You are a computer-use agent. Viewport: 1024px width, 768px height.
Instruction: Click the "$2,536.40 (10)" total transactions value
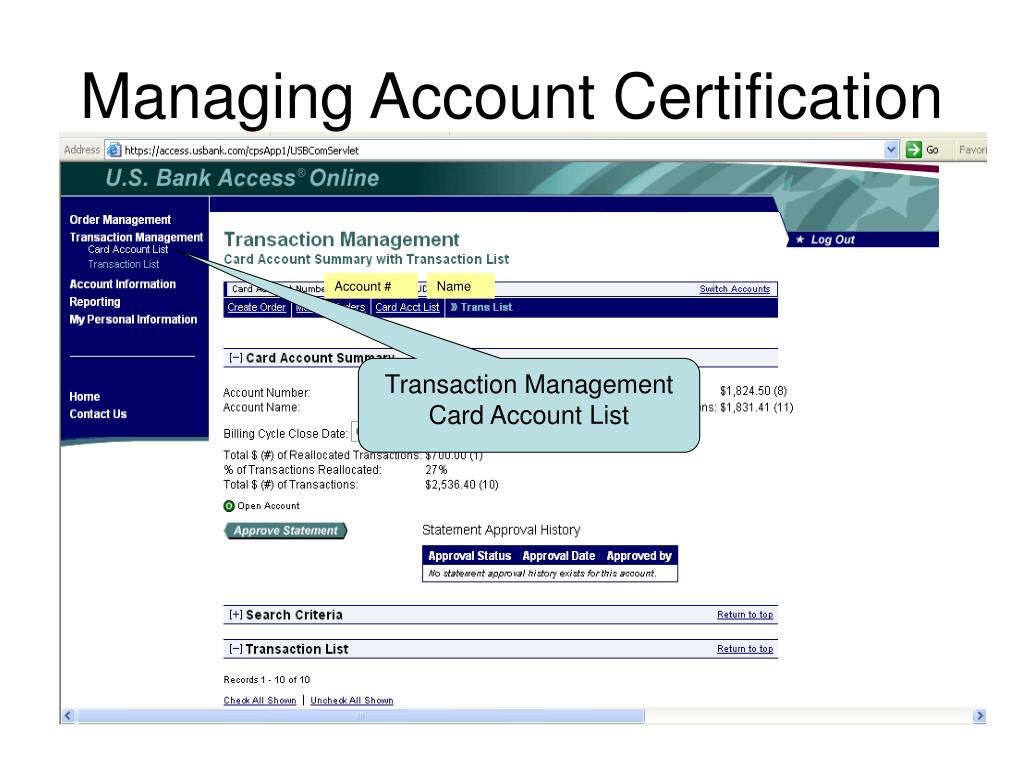(x=462, y=485)
